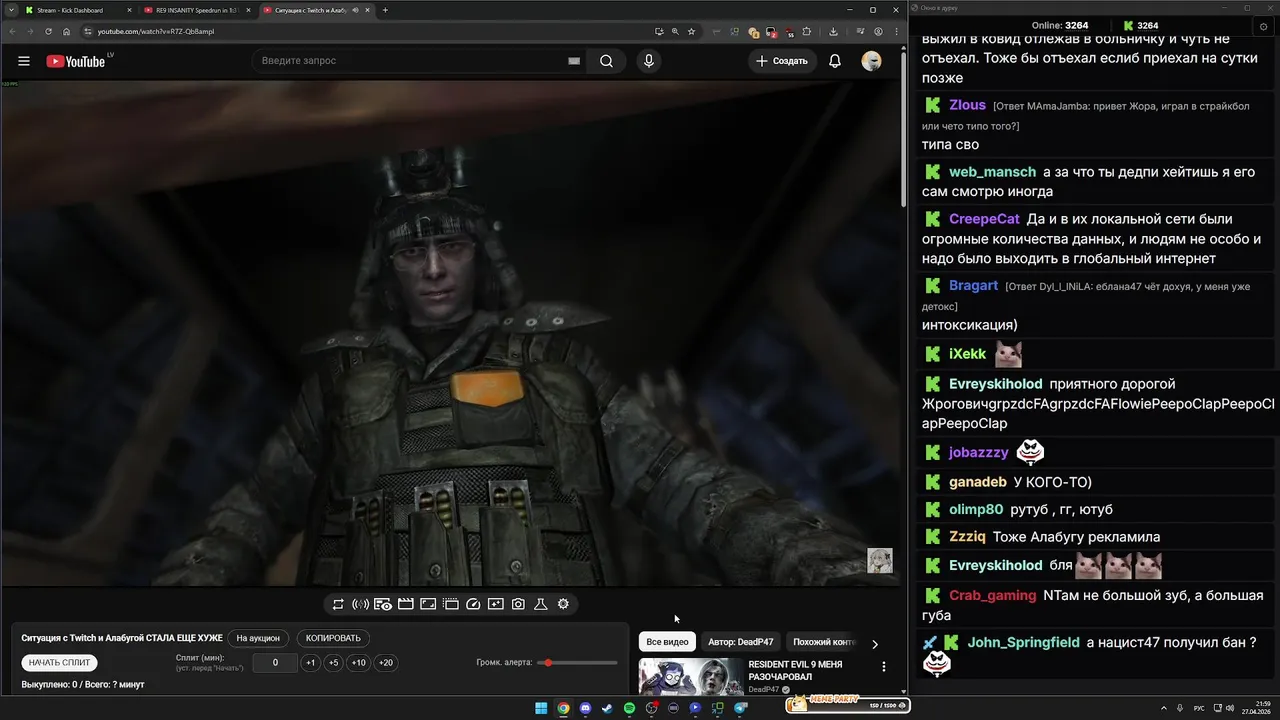This screenshot has height=720, width=1280.
Task: Open the Chrome extensions puzzle icon
Action: coord(807,31)
